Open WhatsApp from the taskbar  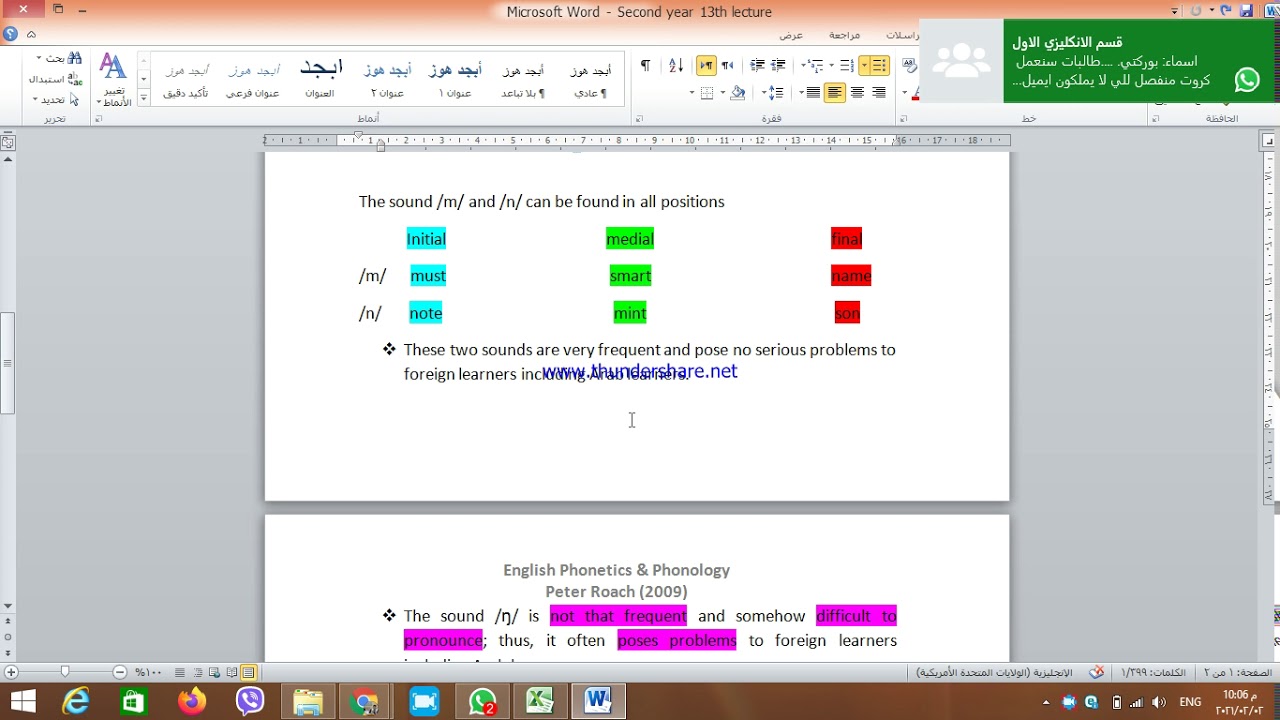pos(483,702)
